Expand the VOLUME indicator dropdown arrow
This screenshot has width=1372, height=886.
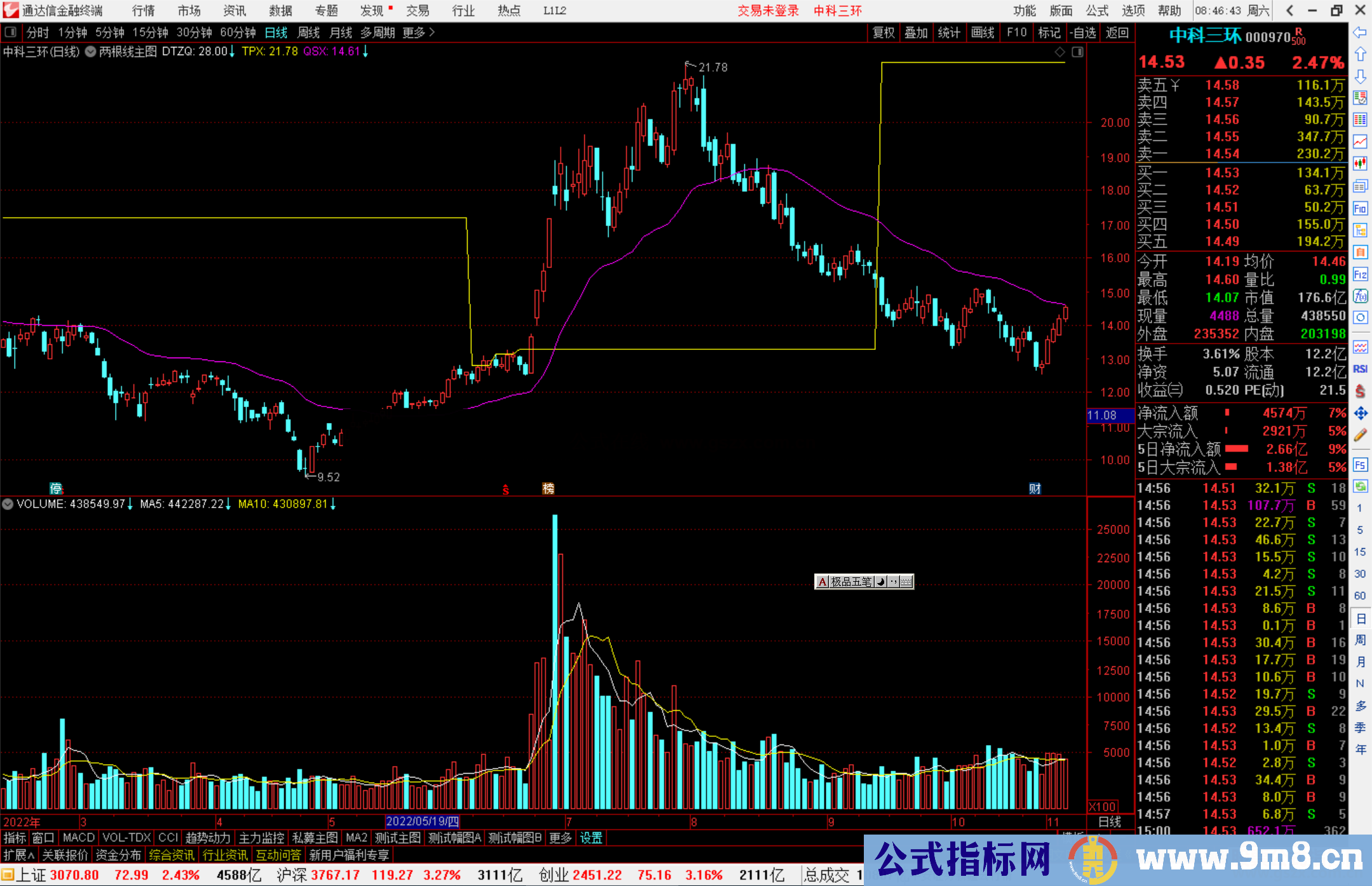click(8, 504)
